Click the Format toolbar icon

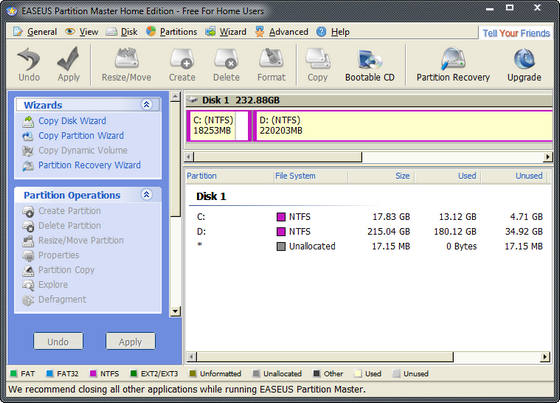point(271,59)
